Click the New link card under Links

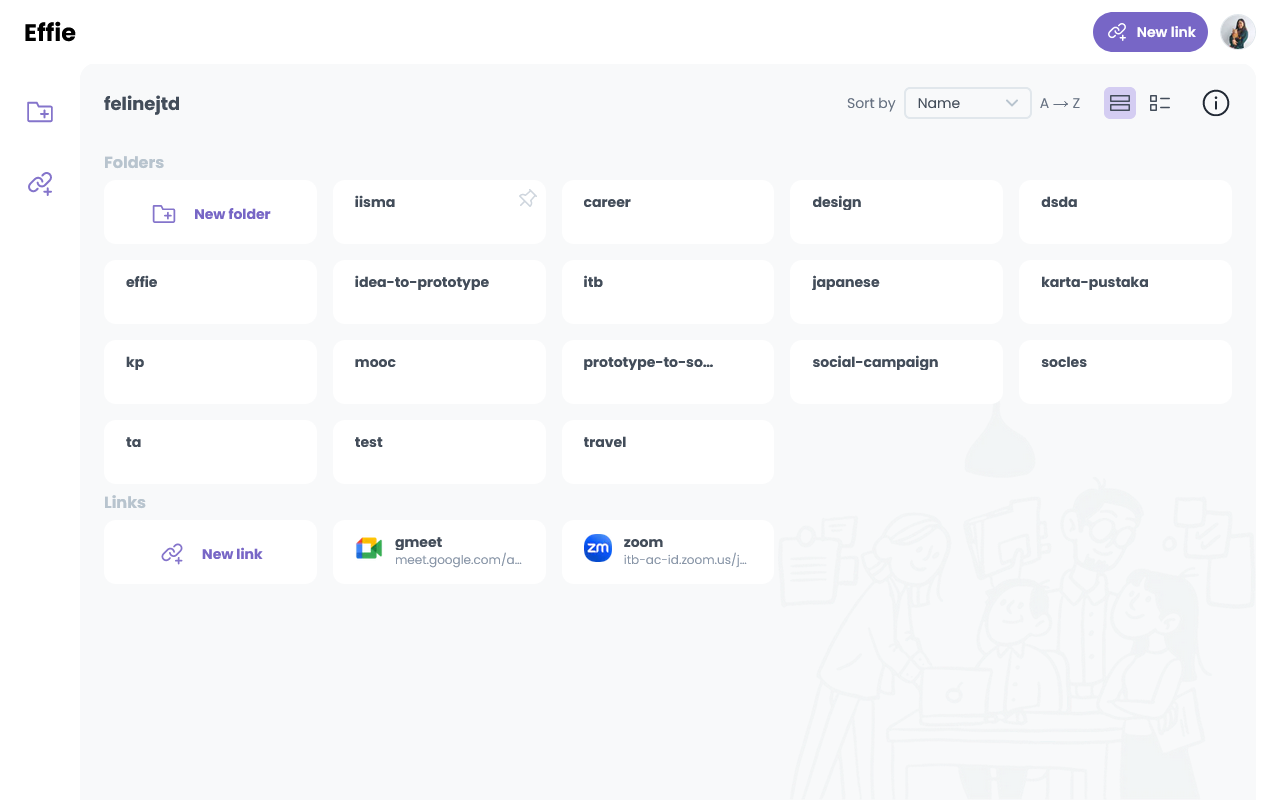pyautogui.click(x=210, y=552)
